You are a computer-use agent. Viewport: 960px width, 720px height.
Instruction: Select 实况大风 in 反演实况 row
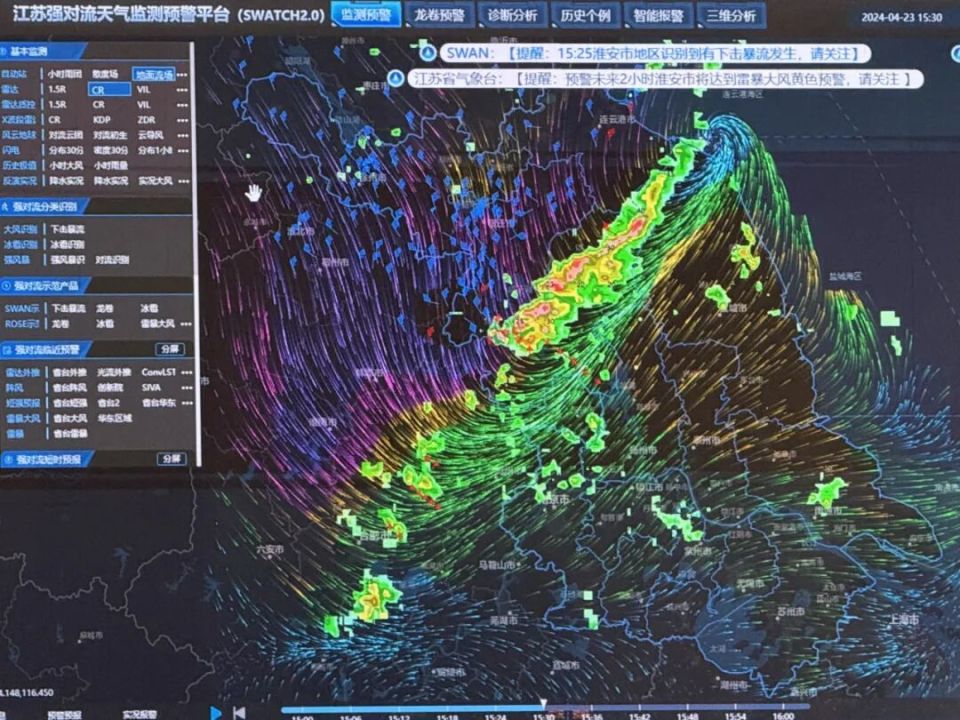coord(156,181)
